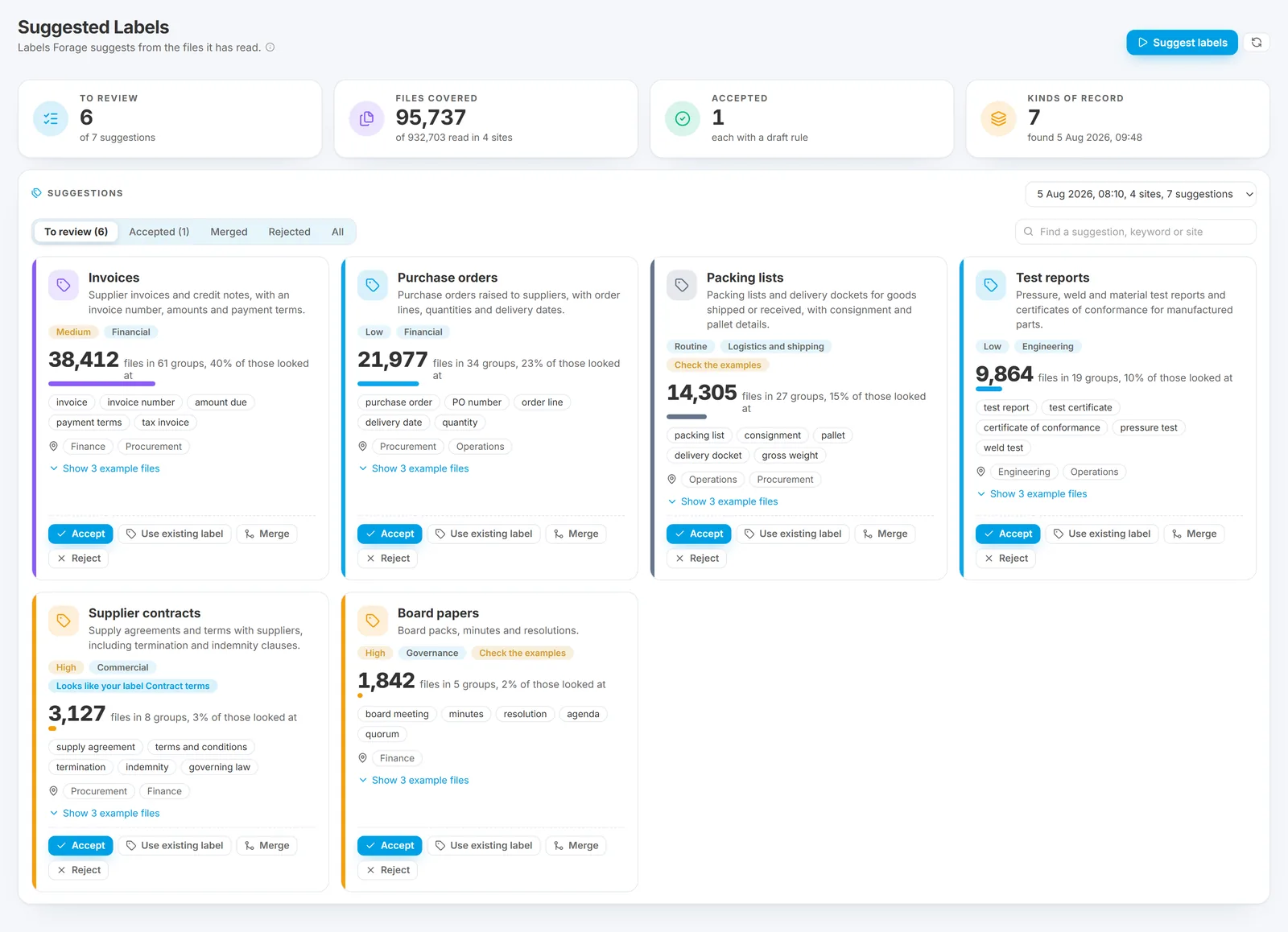Click the Files Covered documents icon

point(366,119)
